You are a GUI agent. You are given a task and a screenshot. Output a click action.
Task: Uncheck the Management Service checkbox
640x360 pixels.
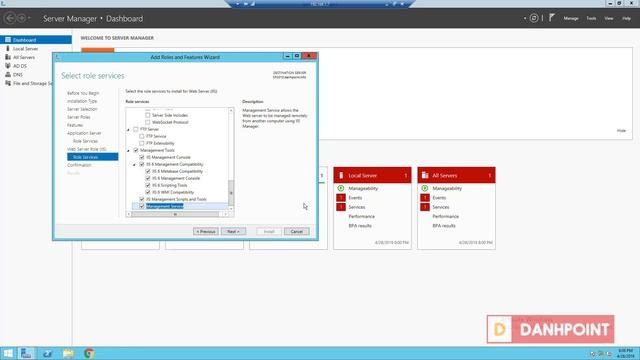[142, 206]
